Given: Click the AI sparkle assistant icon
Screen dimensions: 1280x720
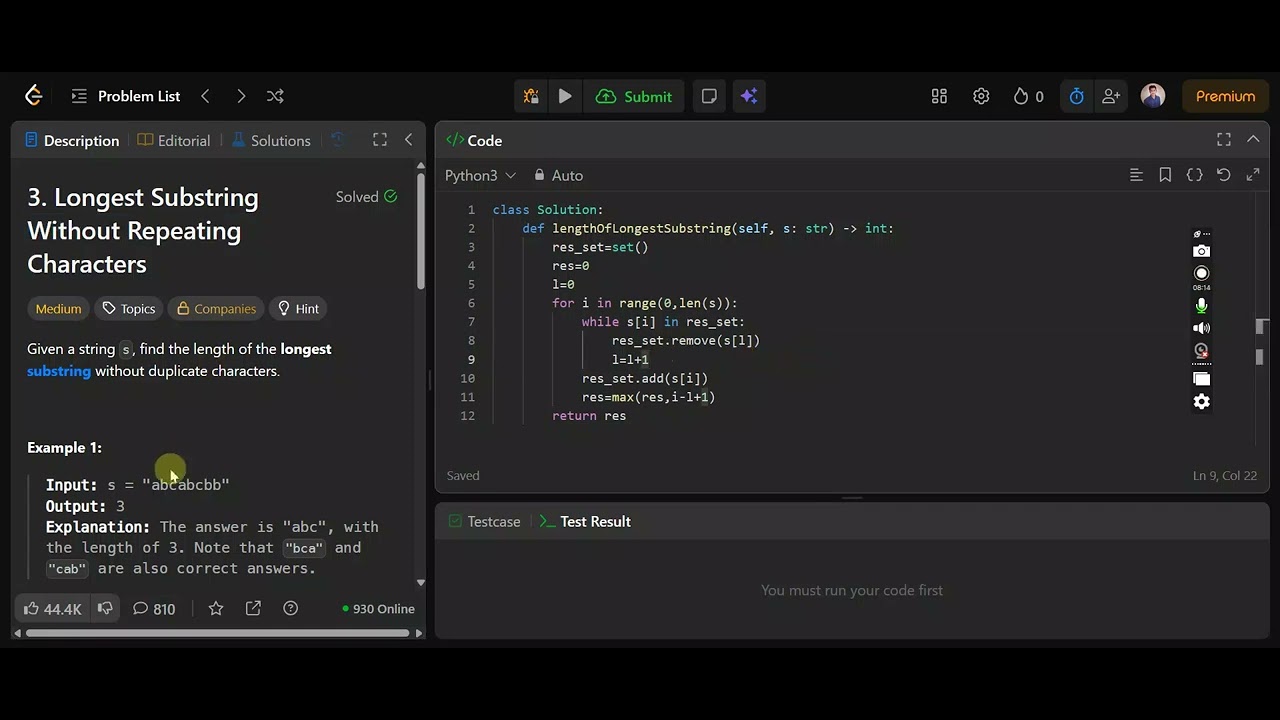Looking at the screenshot, I should (749, 96).
